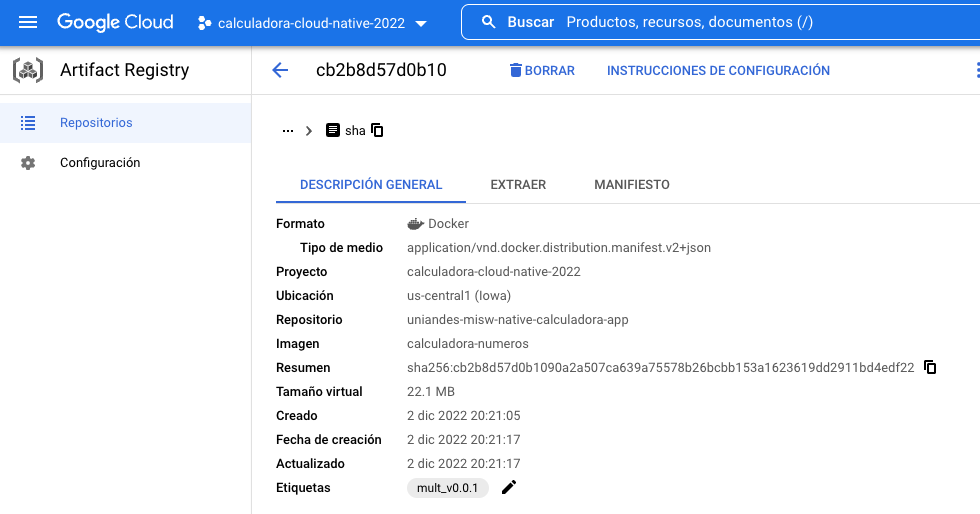Image resolution: width=980 pixels, height=514 pixels.
Task: Open the calculadora-cloud-native-2022 project selector
Action: coord(312,23)
